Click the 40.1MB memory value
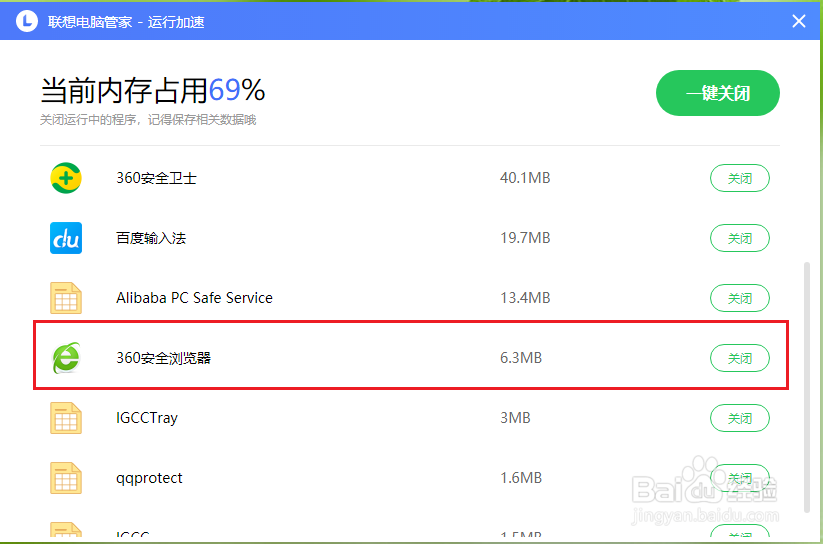The width and height of the screenshot is (823, 544). [x=525, y=178]
